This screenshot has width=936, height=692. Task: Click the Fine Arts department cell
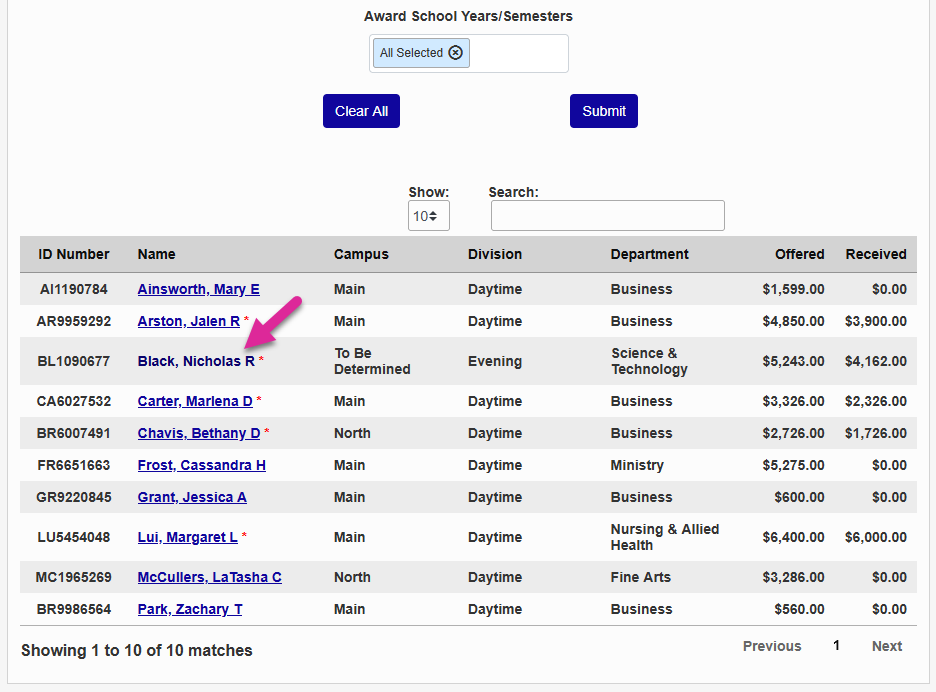(641, 577)
